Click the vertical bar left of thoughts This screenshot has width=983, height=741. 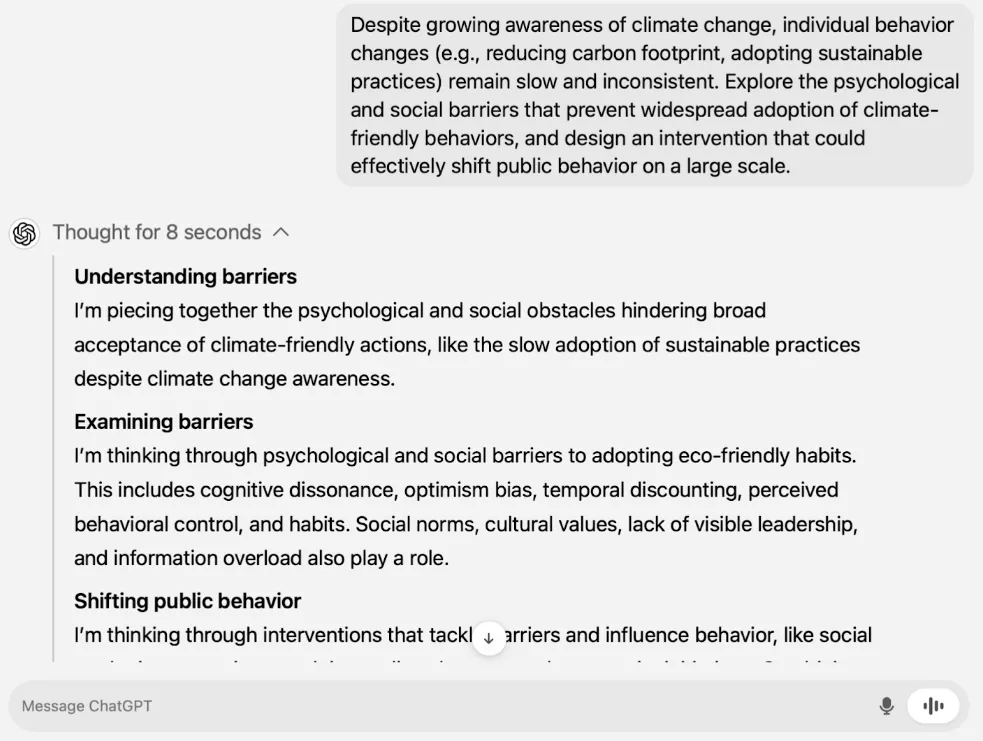(x=54, y=458)
